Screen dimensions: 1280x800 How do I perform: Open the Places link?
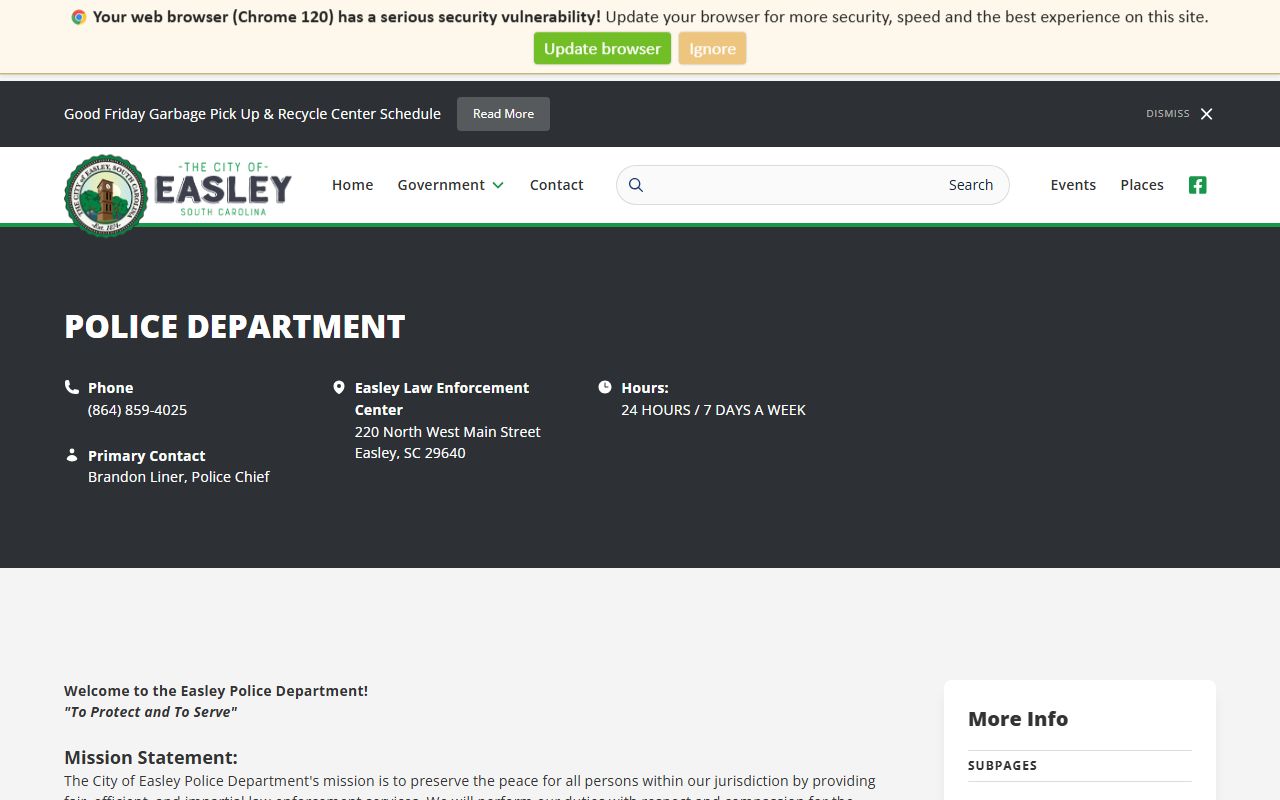(1142, 185)
